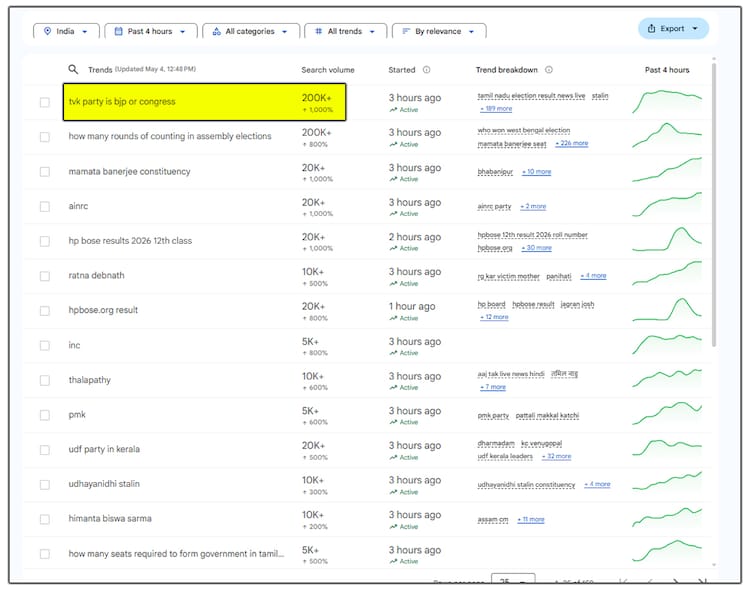Click the calendar icon in Past 4 hours filter
The height and width of the screenshot is (590, 750).
coord(118,31)
